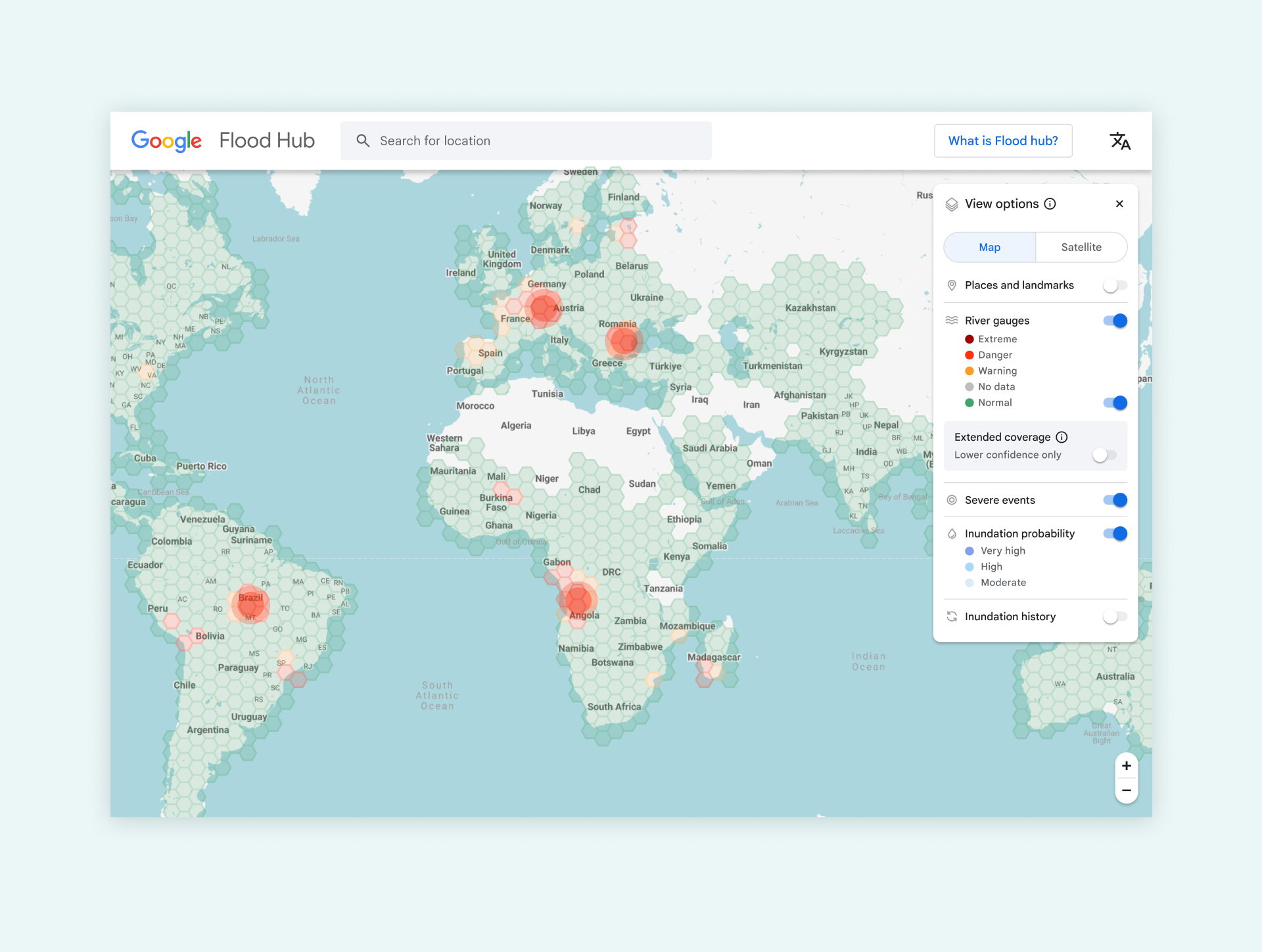This screenshot has height=952, width=1262.
Task: Click the Severe events target icon
Action: click(x=952, y=500)
